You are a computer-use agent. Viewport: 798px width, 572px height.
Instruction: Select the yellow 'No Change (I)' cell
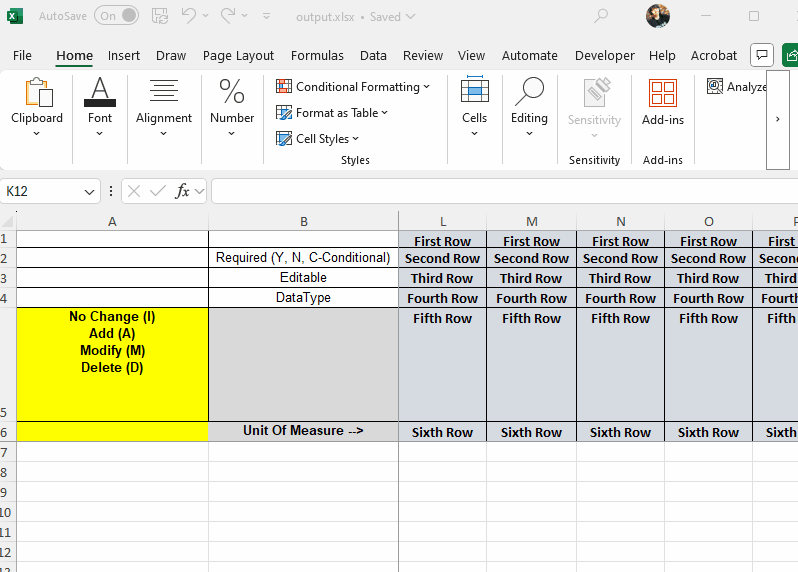(112, 364)
